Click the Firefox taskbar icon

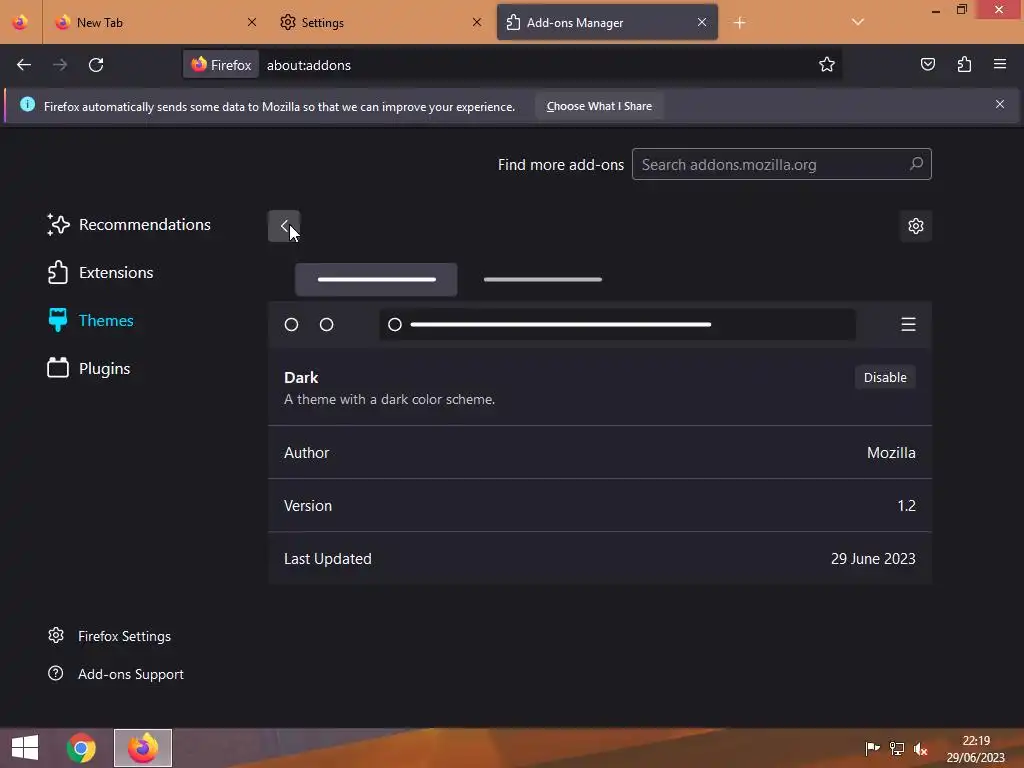143,748
